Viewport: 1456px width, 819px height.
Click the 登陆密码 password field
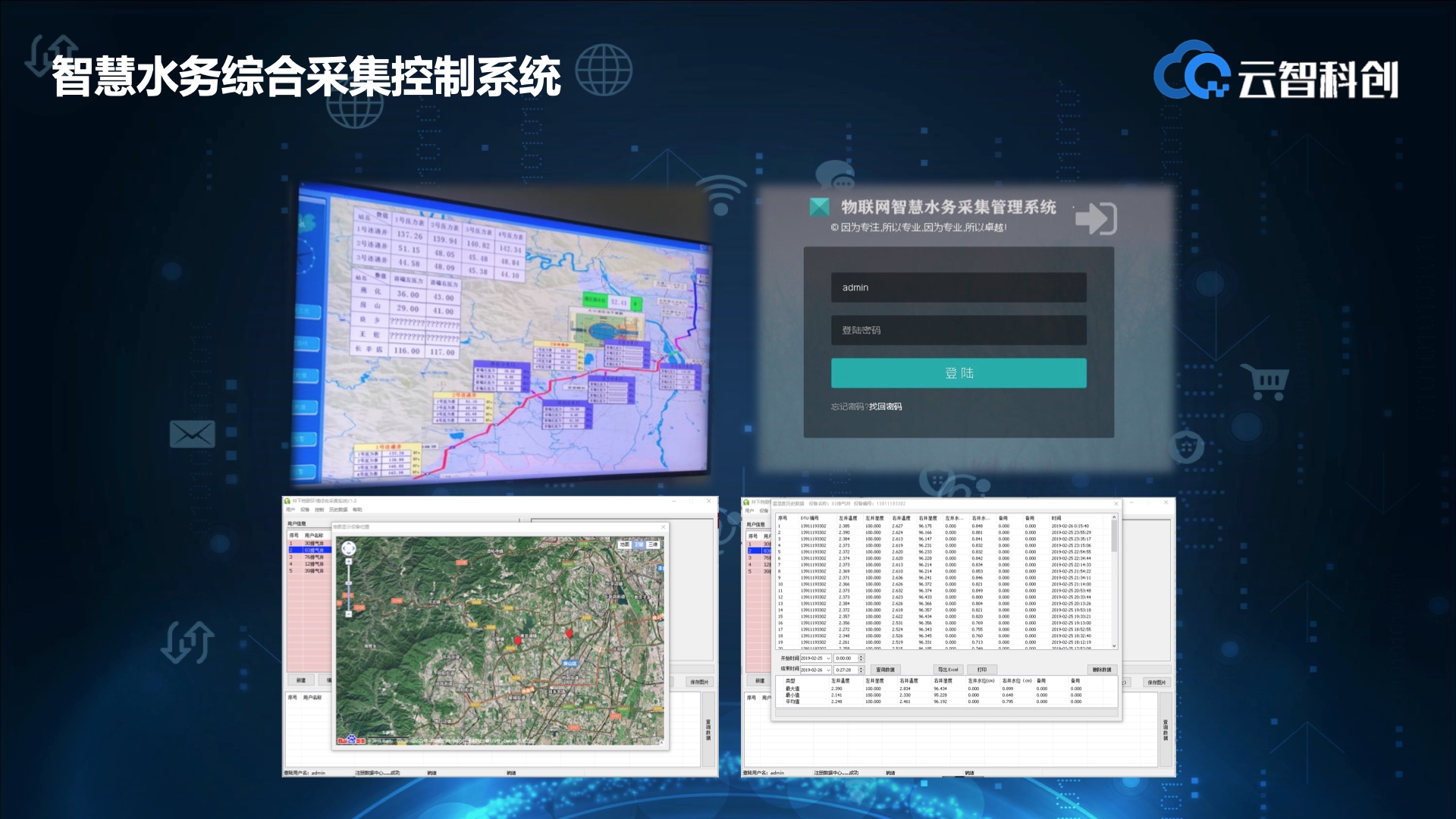pyautogui.click(x=959, y=330)
